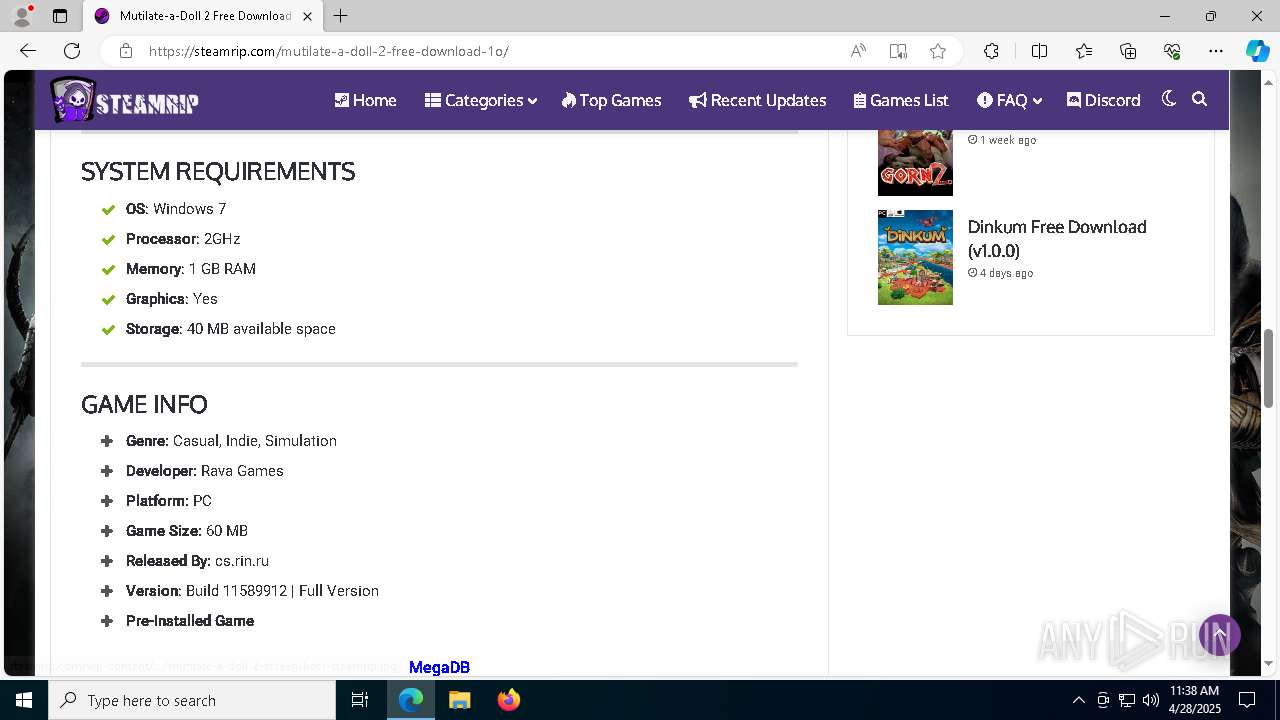Click the '4 days ago' timestamp

click(1001, 273)
